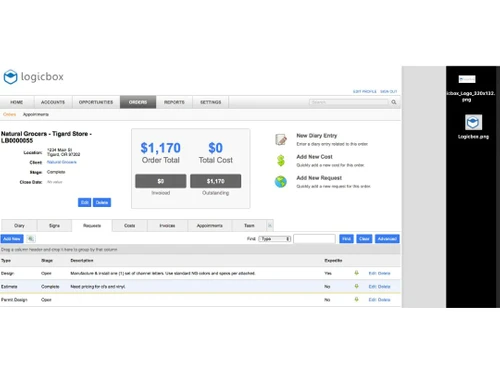Click the export icon beside Add New
Image resolution: width=500 pixels, height=375 pixels.
coord(31,239)
